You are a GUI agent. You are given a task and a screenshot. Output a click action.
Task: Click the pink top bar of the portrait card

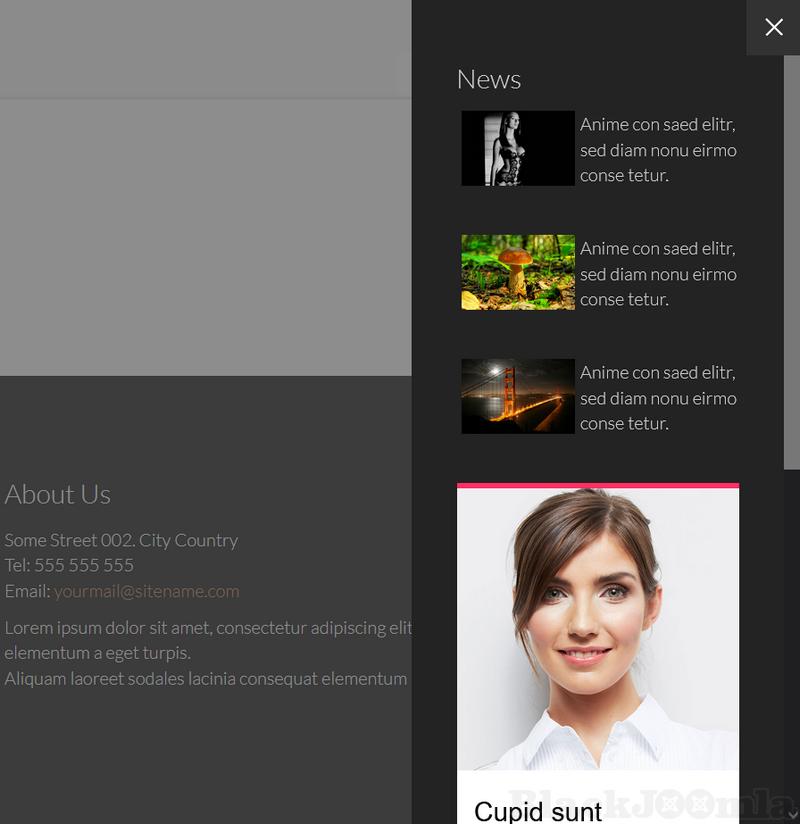[597, 486]
